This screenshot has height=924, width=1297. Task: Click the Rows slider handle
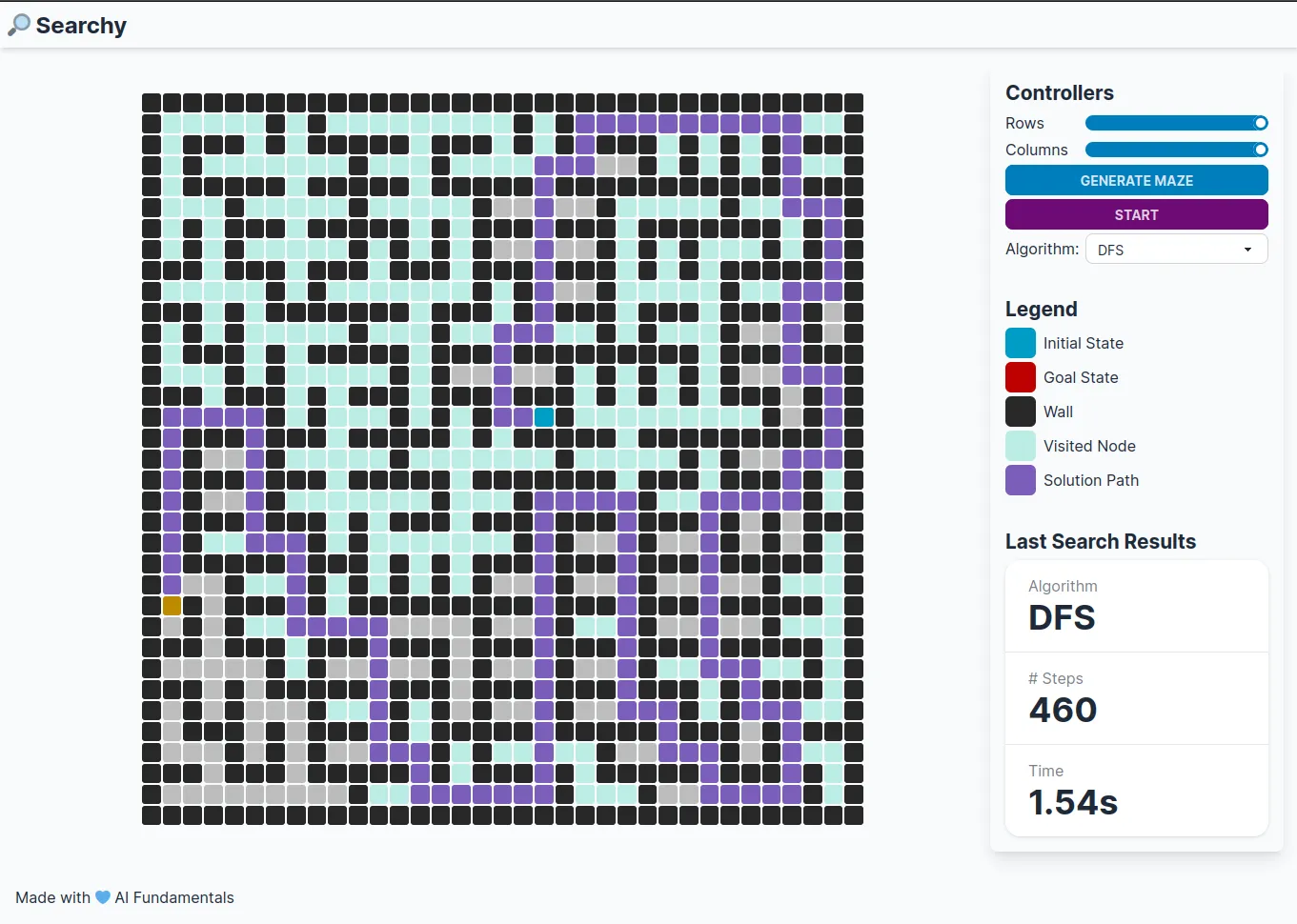coord(1260,123)
